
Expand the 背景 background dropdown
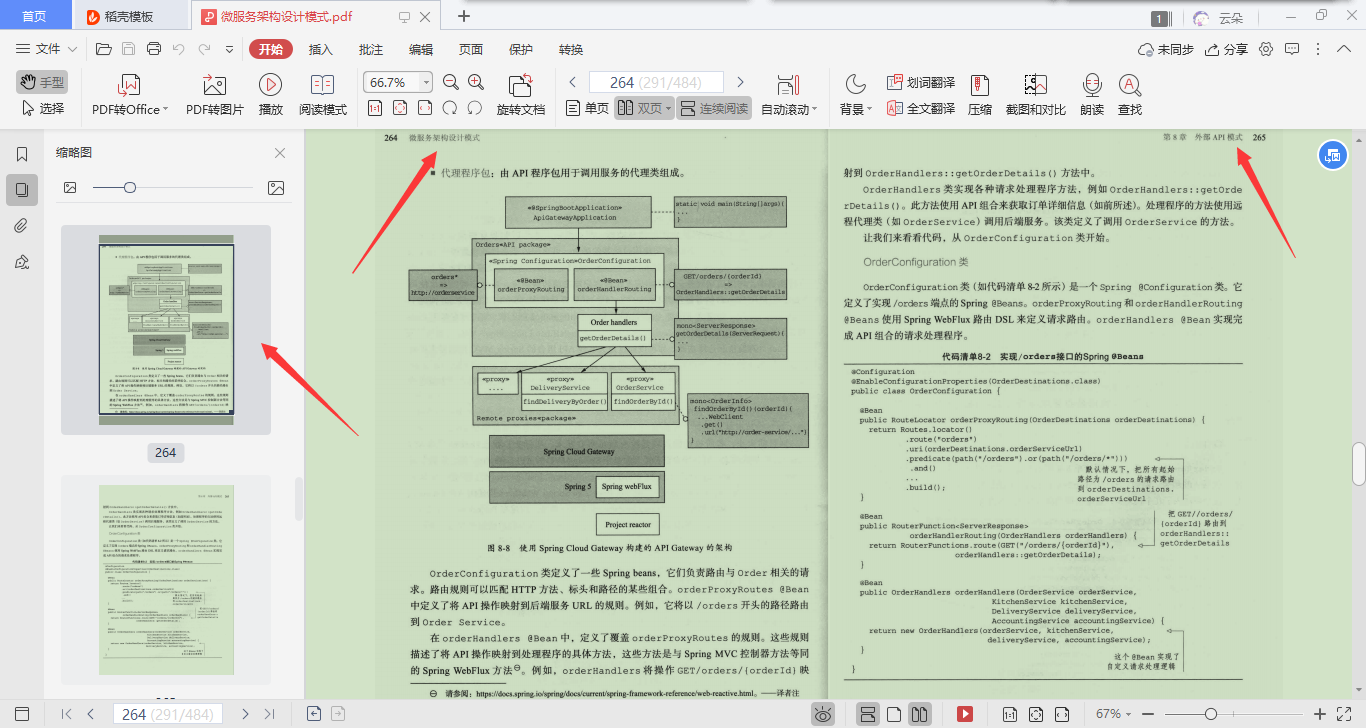tap(870, 109)
